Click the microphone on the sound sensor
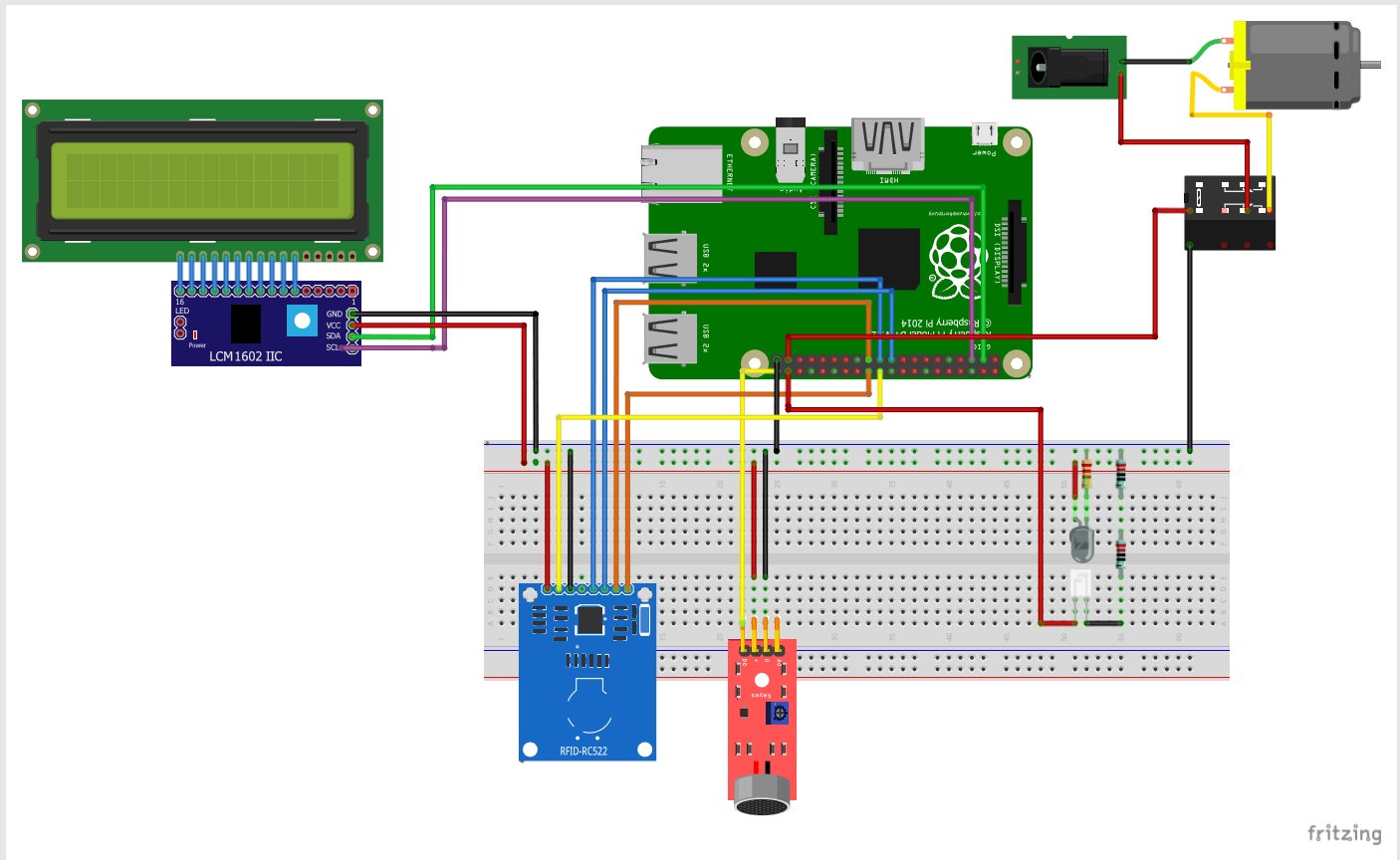The width and height of the screenshot is (1400, 860). [x=762, y=796]
